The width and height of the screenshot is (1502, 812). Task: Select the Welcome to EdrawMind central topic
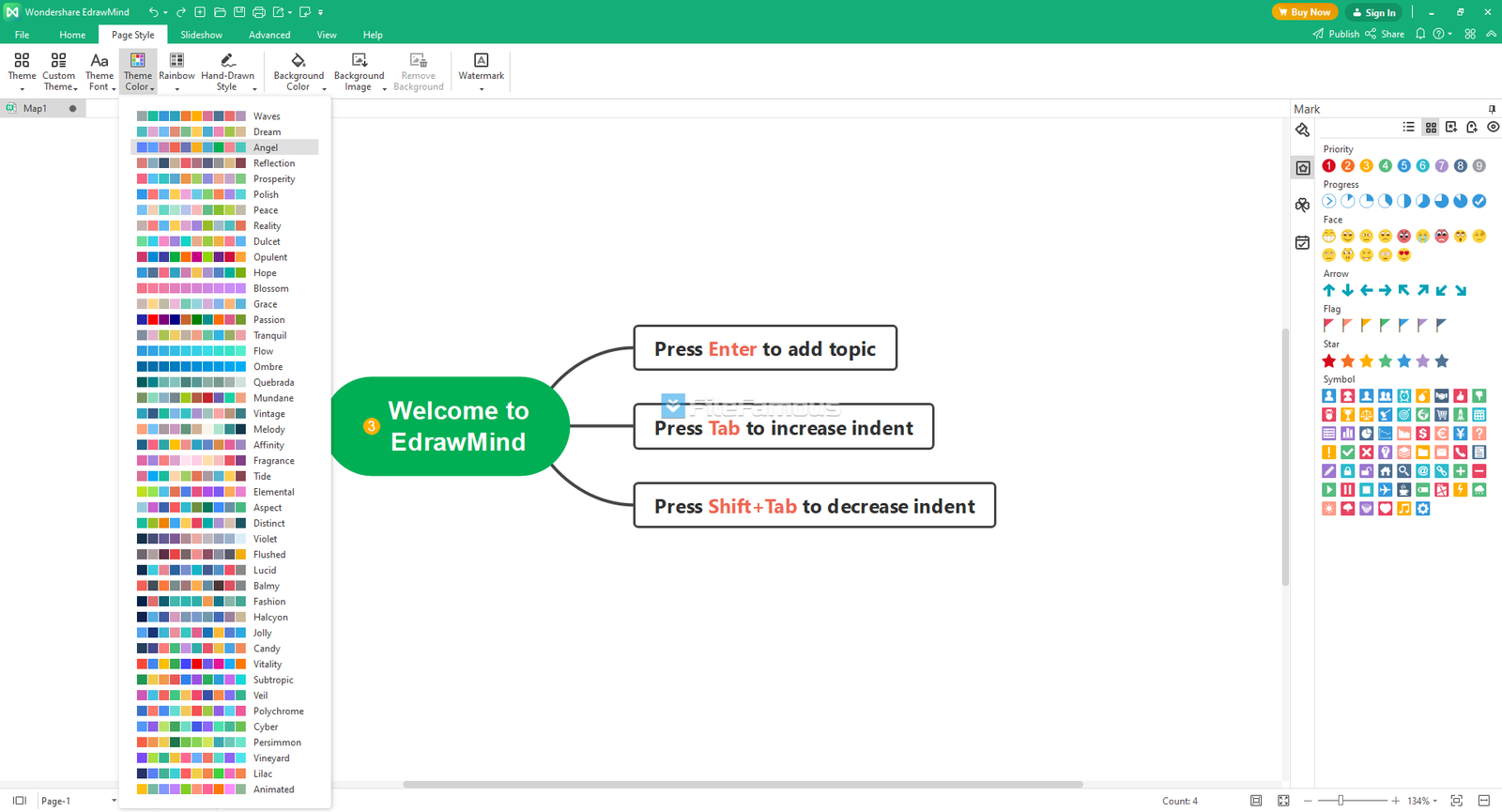[451, 426]
